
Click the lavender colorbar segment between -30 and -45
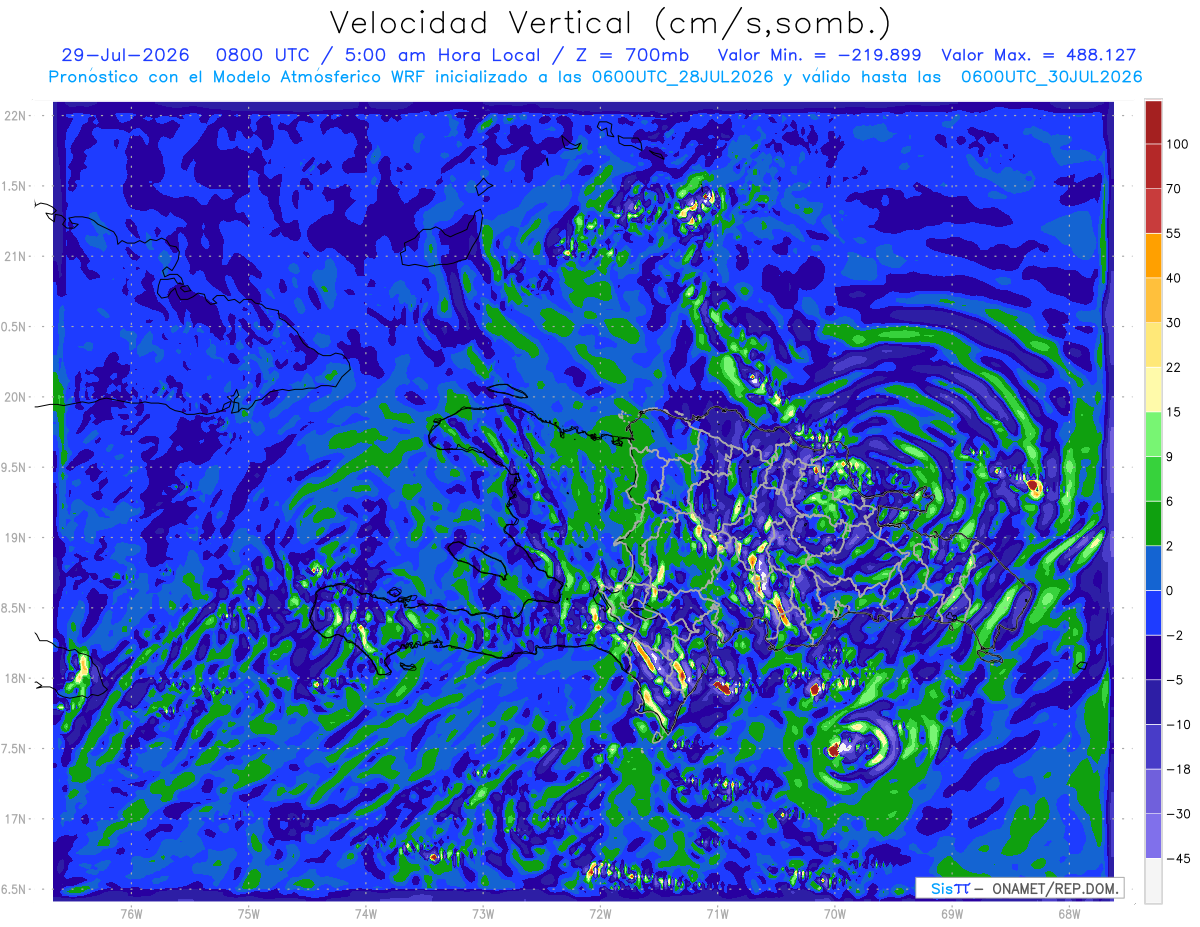[1153, 836]
